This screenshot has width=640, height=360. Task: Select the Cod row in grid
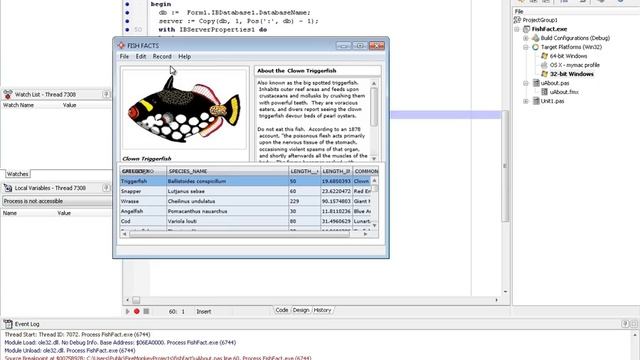click(x=245, y=221)
